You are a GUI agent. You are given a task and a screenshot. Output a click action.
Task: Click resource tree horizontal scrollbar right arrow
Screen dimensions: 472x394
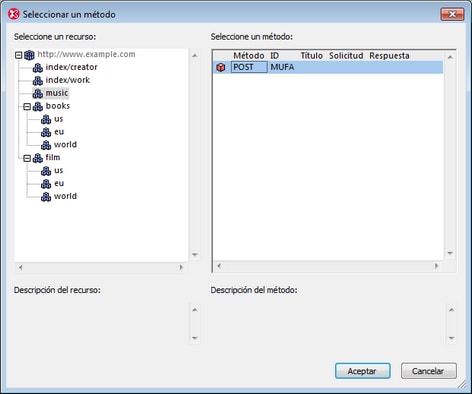(x=181, y=267)
